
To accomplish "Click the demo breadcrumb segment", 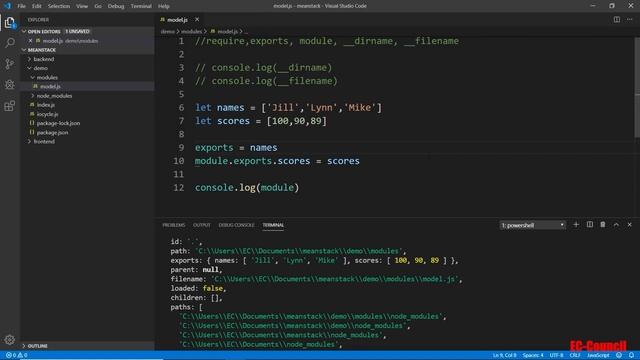I will click(167, 31).
